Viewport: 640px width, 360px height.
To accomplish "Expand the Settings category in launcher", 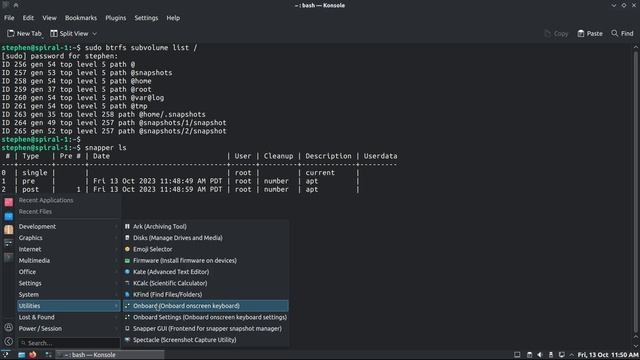I will point(69,283).
